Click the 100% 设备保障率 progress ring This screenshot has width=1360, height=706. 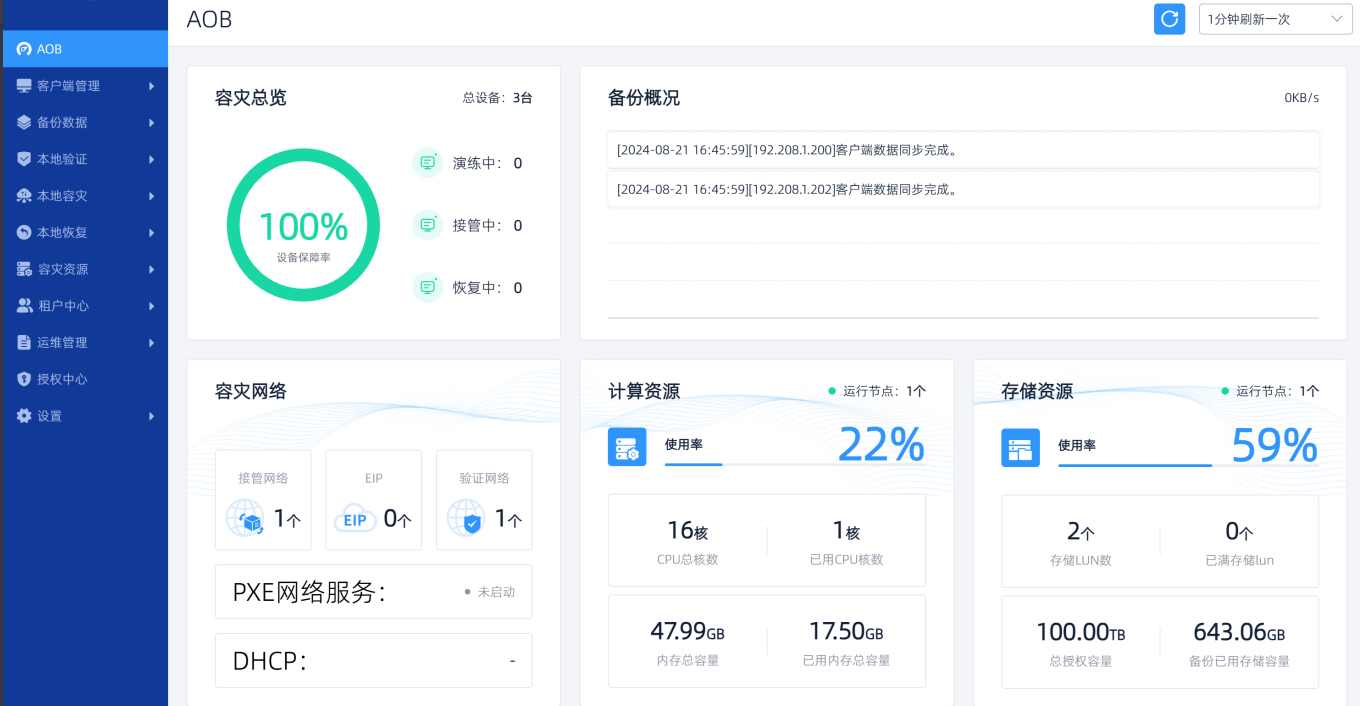point(303,225)
